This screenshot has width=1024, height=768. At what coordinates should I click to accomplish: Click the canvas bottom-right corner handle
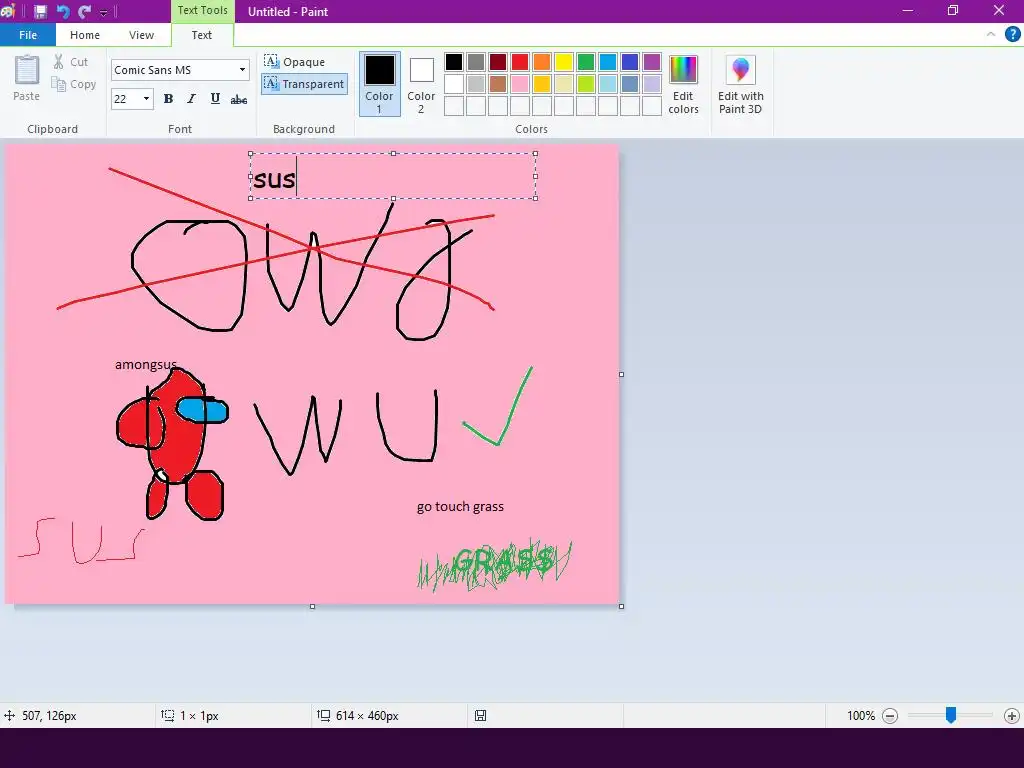[x=621, y=606]
